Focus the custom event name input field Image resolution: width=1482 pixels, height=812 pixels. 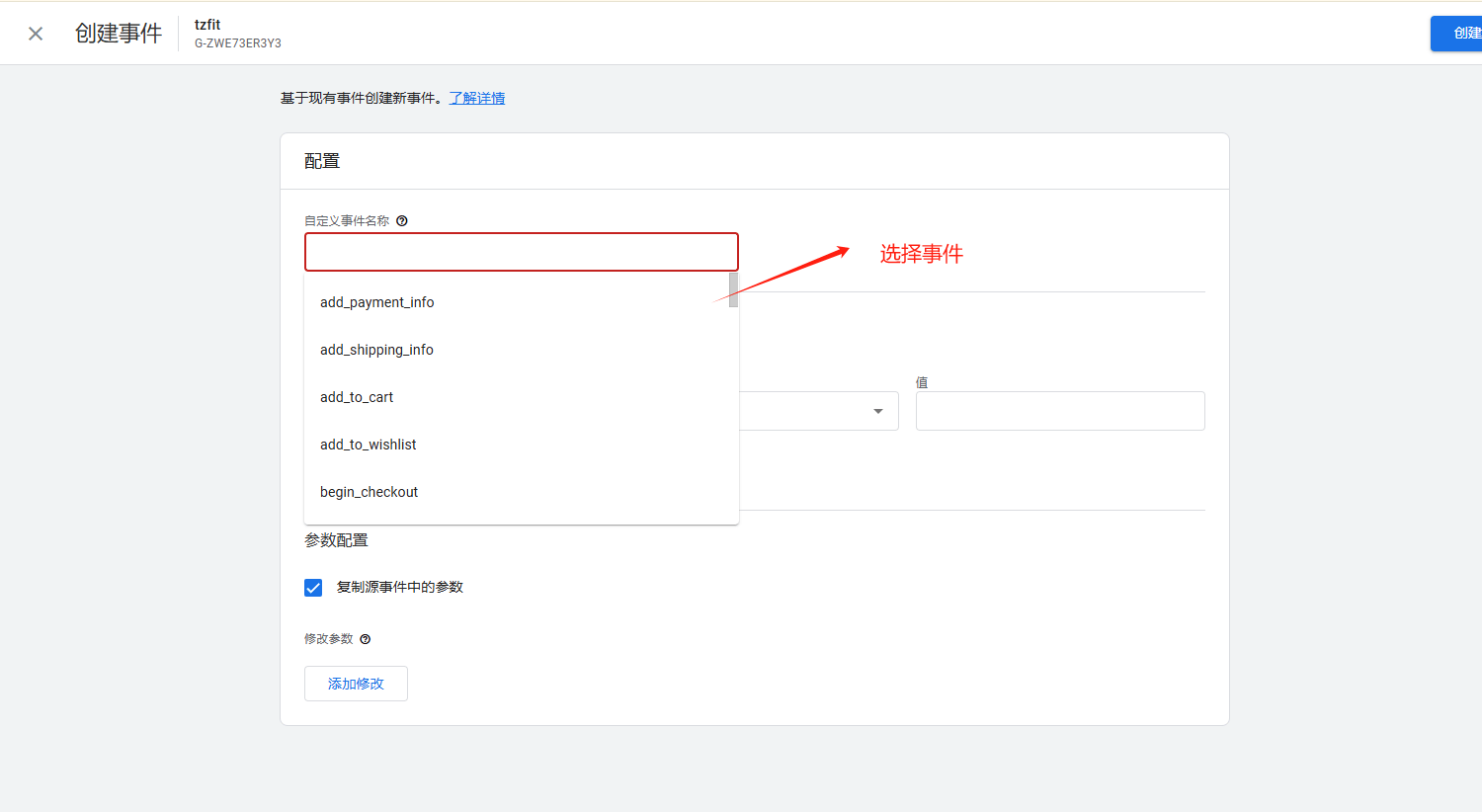521,252
